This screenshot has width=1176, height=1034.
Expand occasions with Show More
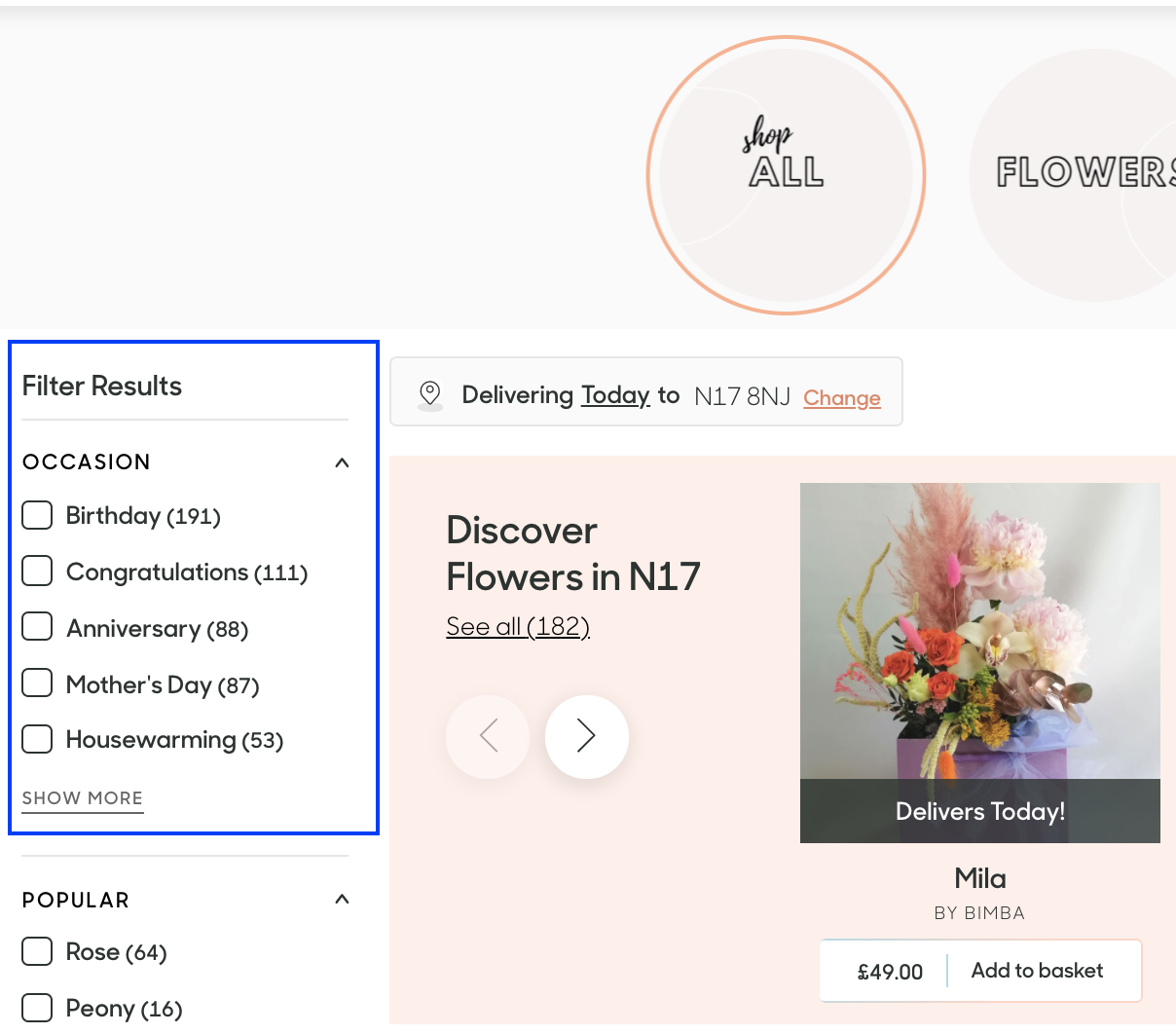point(83,798)
